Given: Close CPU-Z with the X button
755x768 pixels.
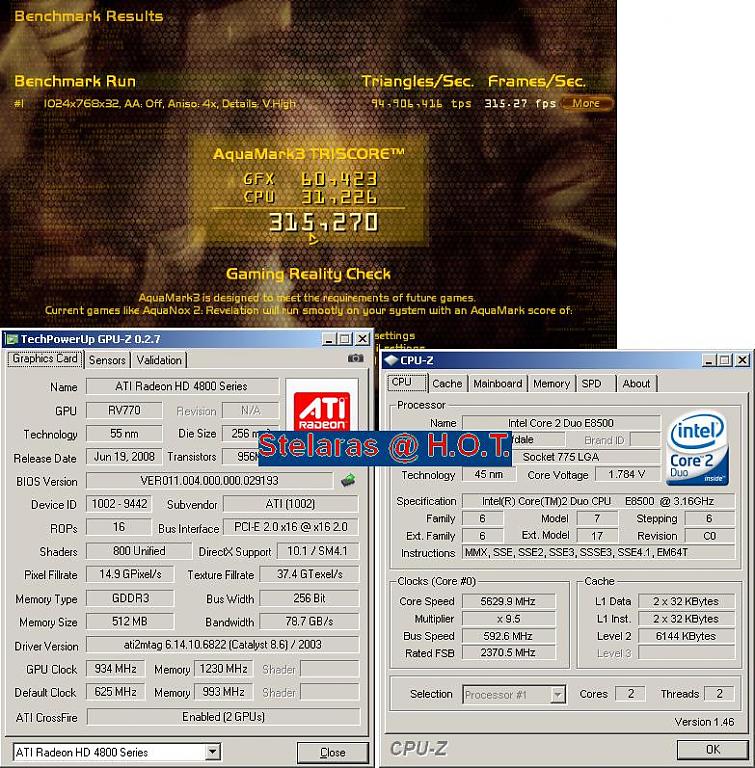Looking at the screenshot, I should coord(742,360).
